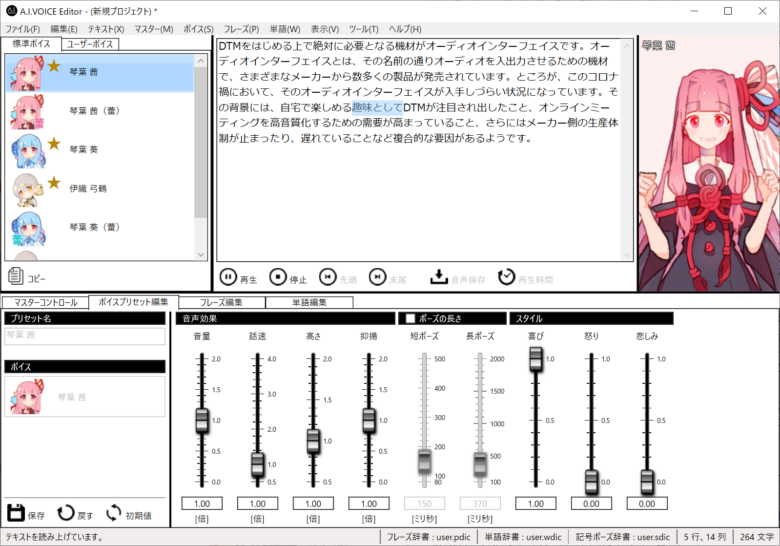Screen dimensions: 780x546
Task: Switch to ユーザーボイス tab
Action: (x=90, y=44)
